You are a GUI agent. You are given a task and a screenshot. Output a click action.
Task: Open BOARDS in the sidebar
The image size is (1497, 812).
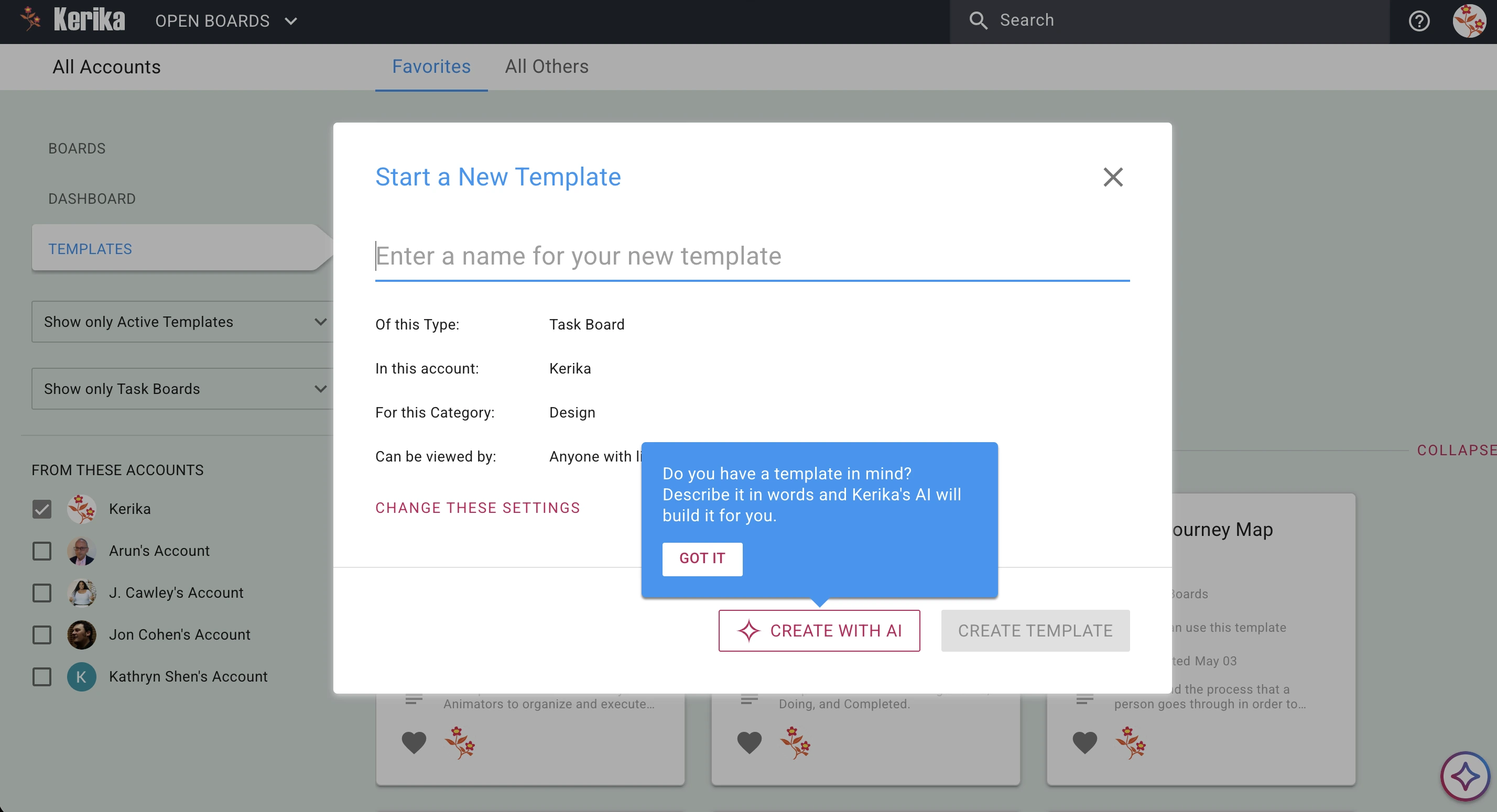click(x=77, y=149)
